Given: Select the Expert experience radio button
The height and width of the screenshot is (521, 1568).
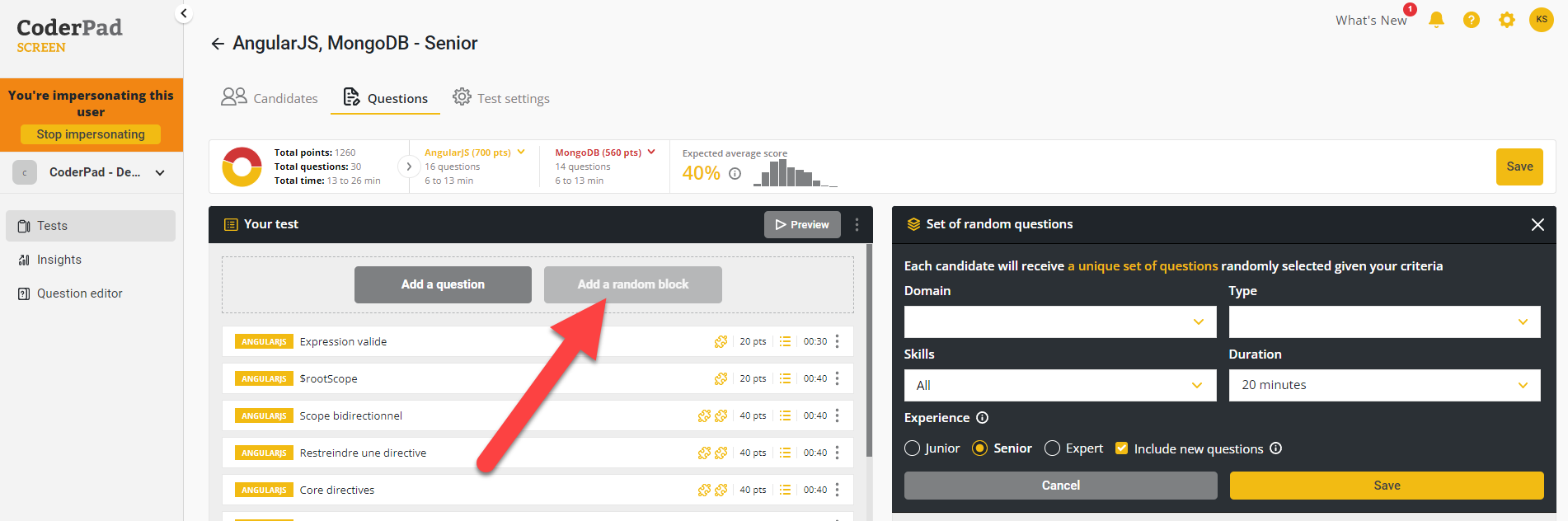Looking at the screenshot, I should (1053, 448).
